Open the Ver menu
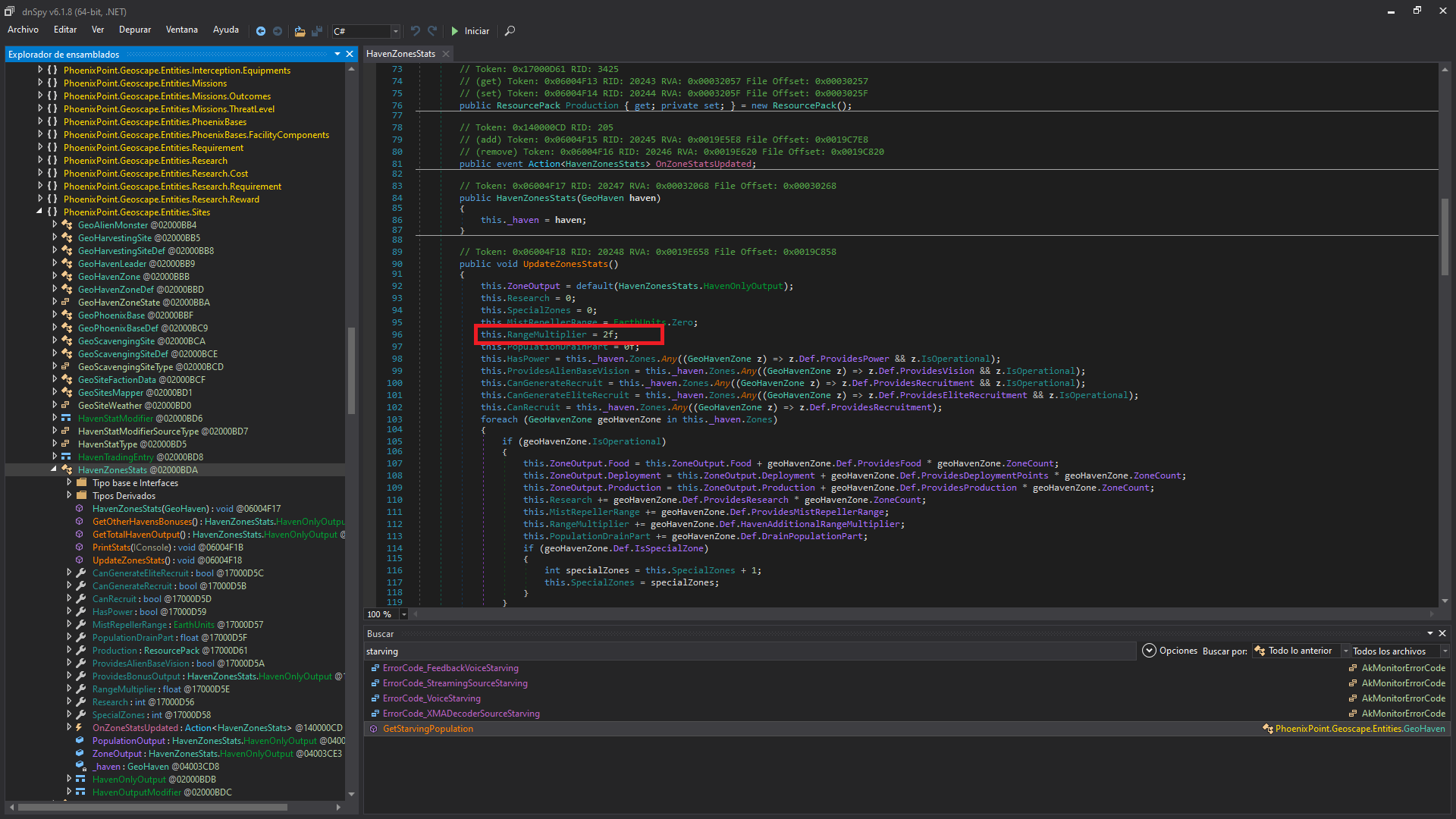 (x=98, y=30)
